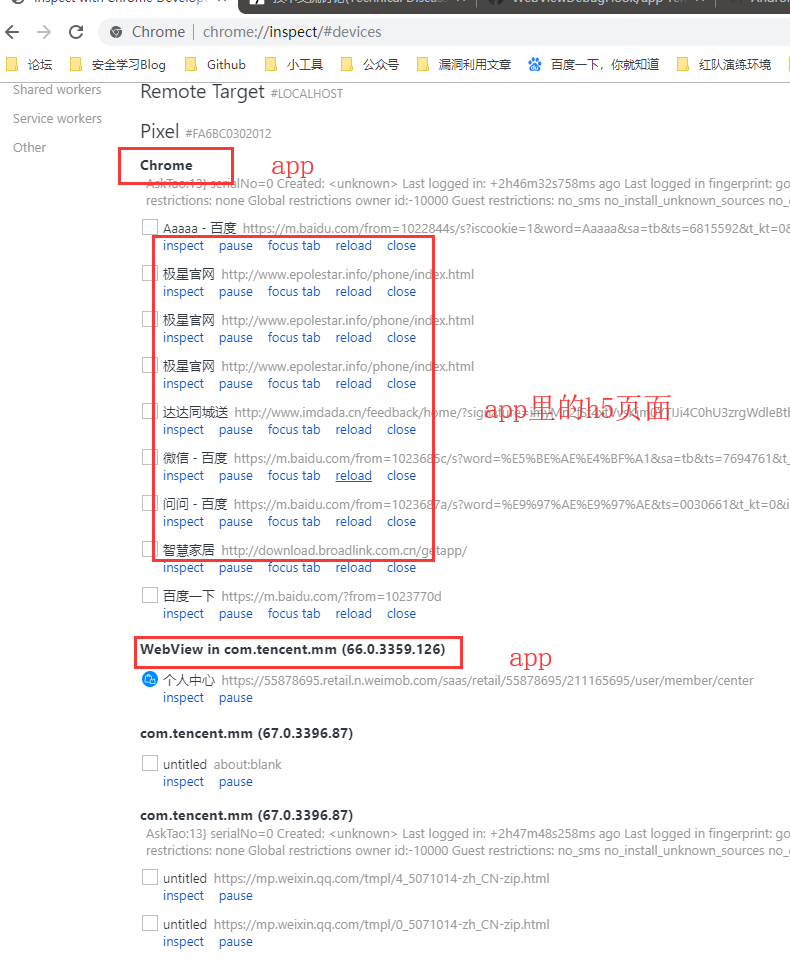Go back using the browser back arrow
This screenshot has height=975, width=790.
click(12, 32)
